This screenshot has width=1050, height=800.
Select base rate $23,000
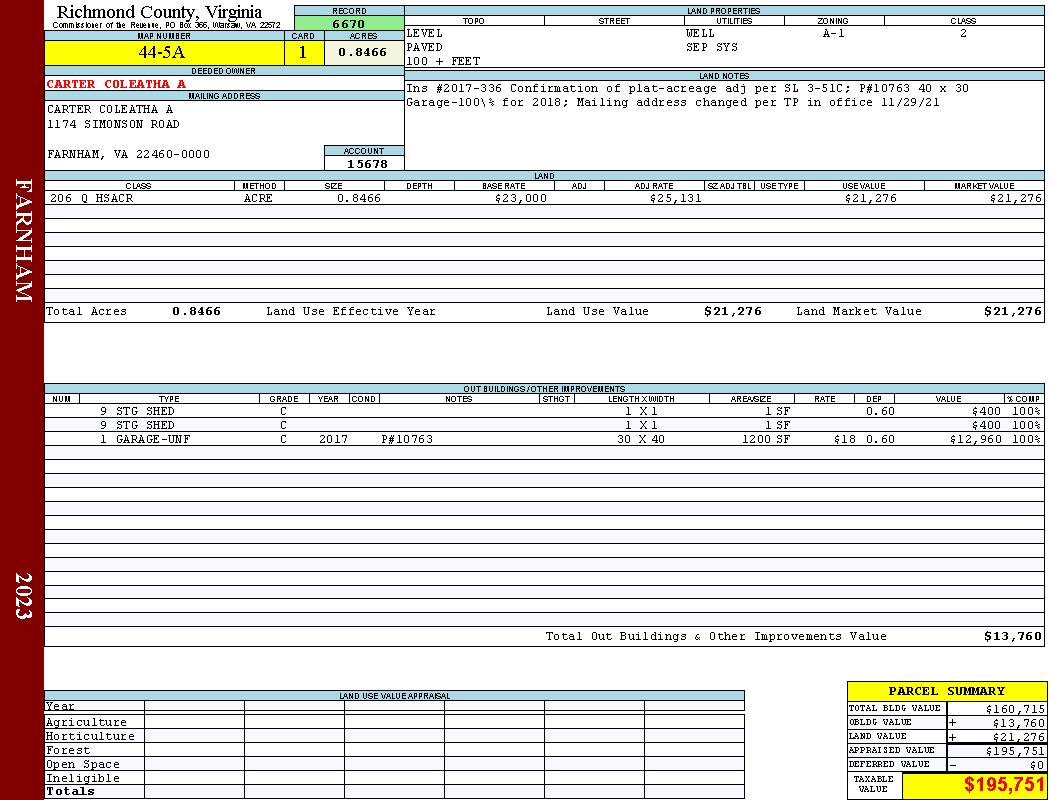pos(521,199)
